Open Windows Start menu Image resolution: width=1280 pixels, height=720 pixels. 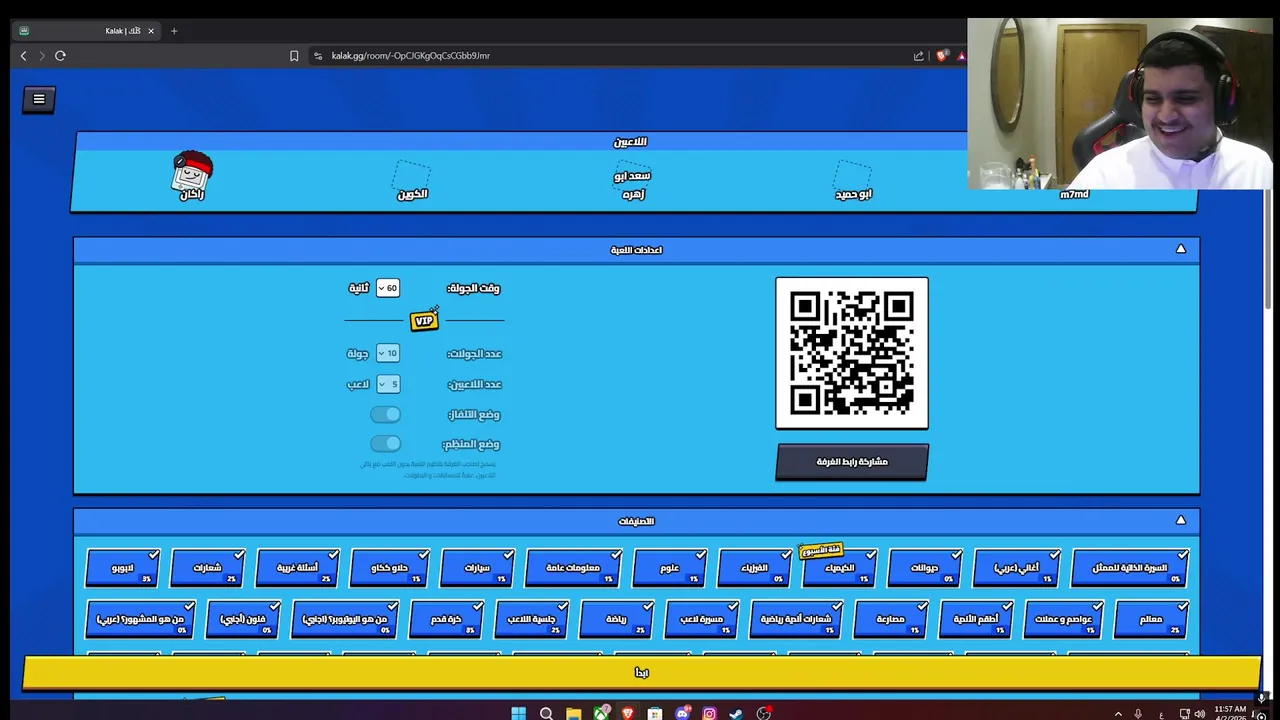(x=518, y=713)
